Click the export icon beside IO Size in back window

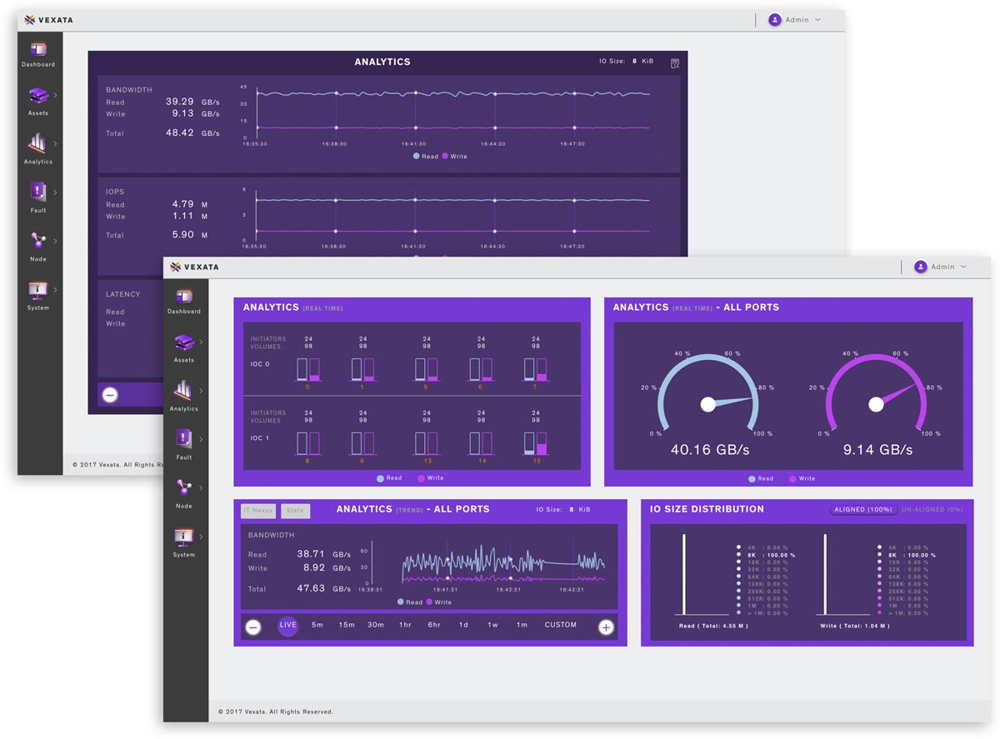[675, 63]
